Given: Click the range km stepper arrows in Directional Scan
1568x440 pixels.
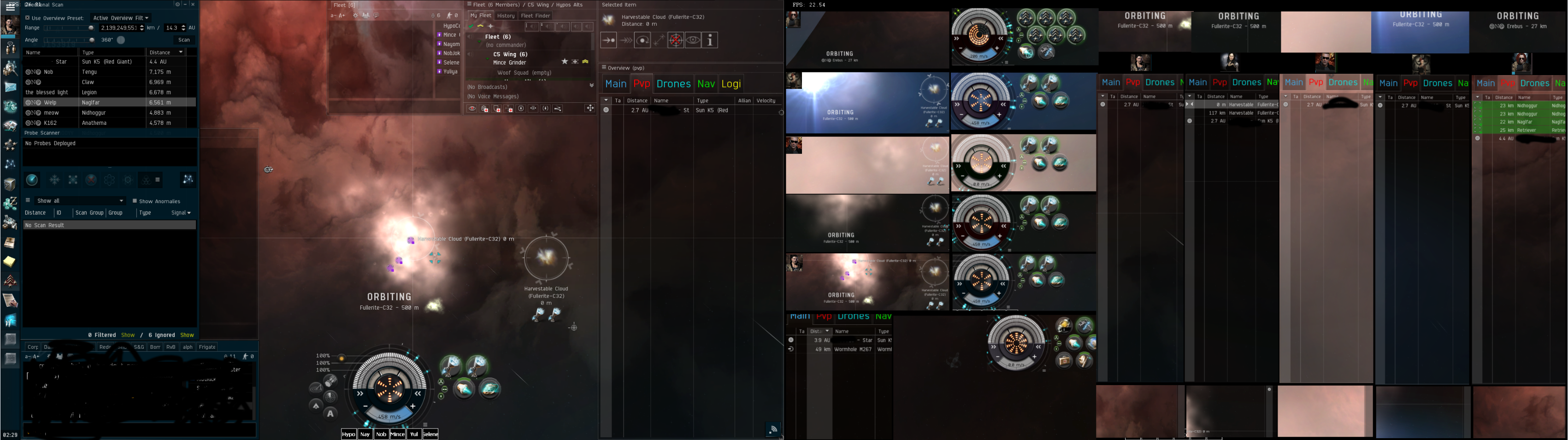Looking at the screenshot, I should tap(142, 28).
